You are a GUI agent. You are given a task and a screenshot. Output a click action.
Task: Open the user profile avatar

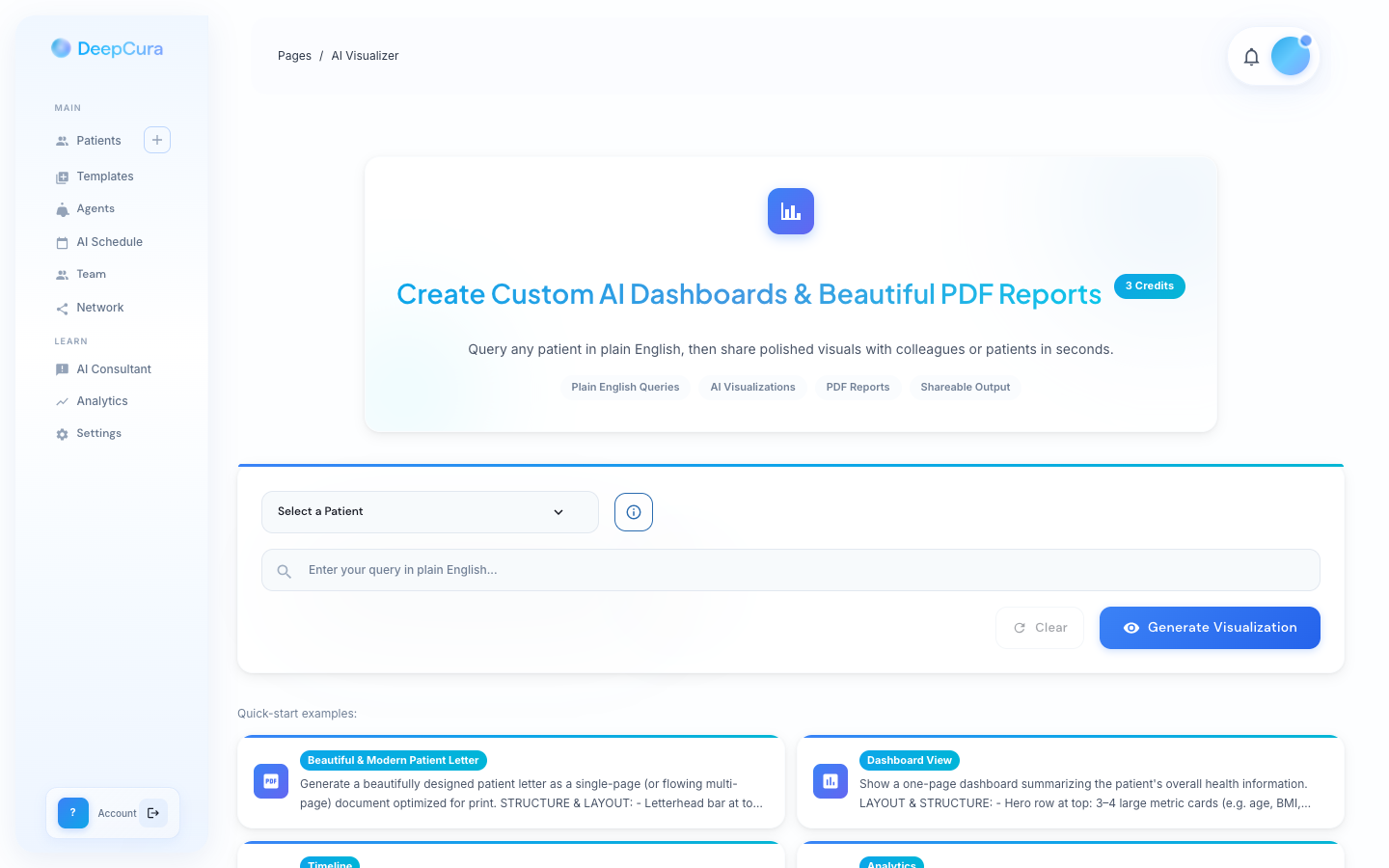click(x=1291, y=56)
